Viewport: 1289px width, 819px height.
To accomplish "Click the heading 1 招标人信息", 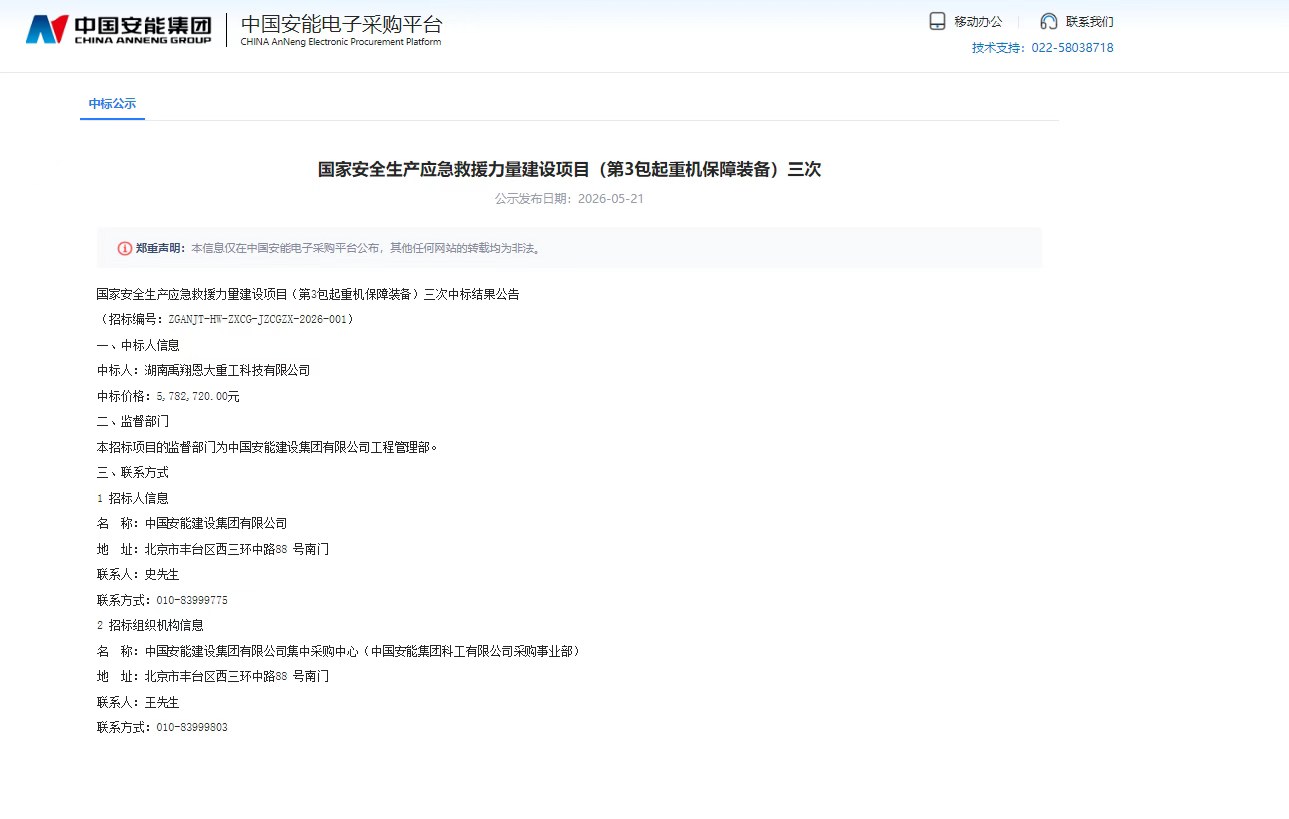I will 133,498.
